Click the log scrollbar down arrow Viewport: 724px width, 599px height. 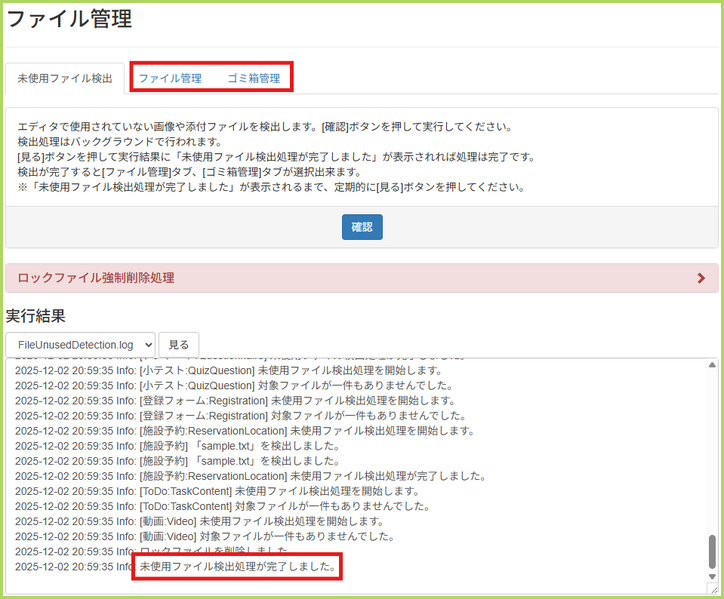[712, 574]
